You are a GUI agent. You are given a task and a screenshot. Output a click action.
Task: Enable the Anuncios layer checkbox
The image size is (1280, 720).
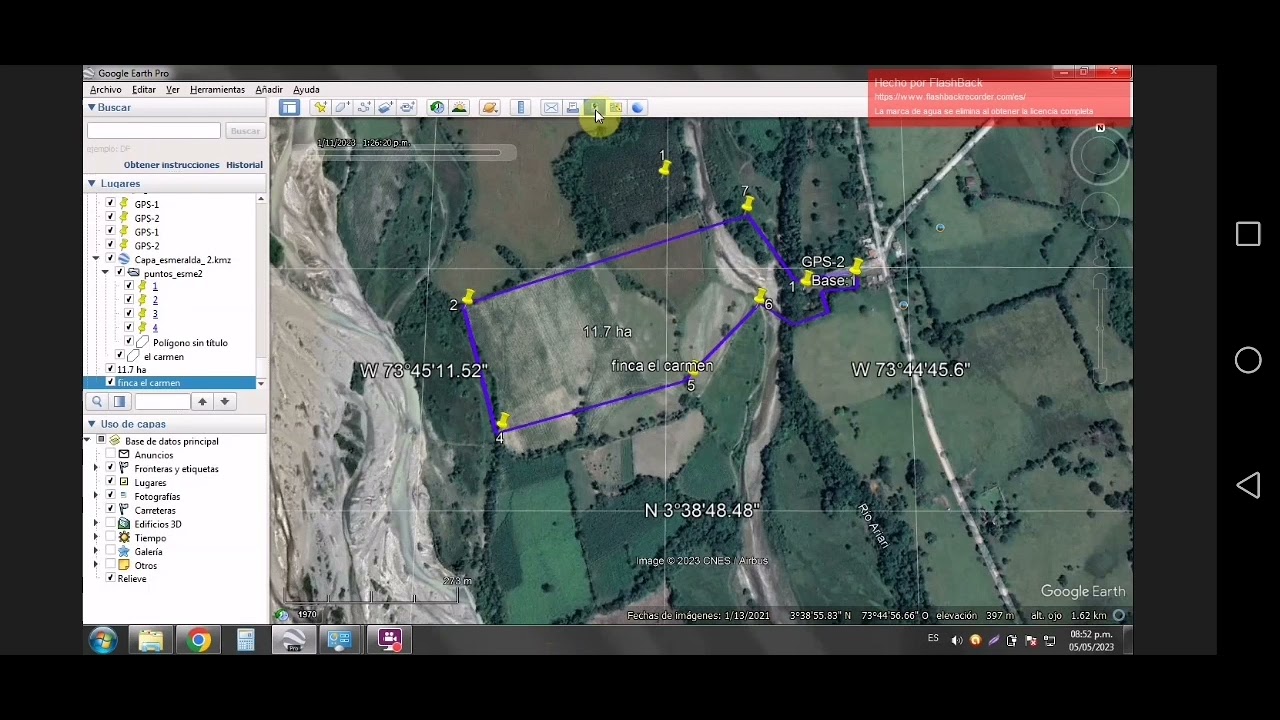pyautogui.click(x=110, y=455)
